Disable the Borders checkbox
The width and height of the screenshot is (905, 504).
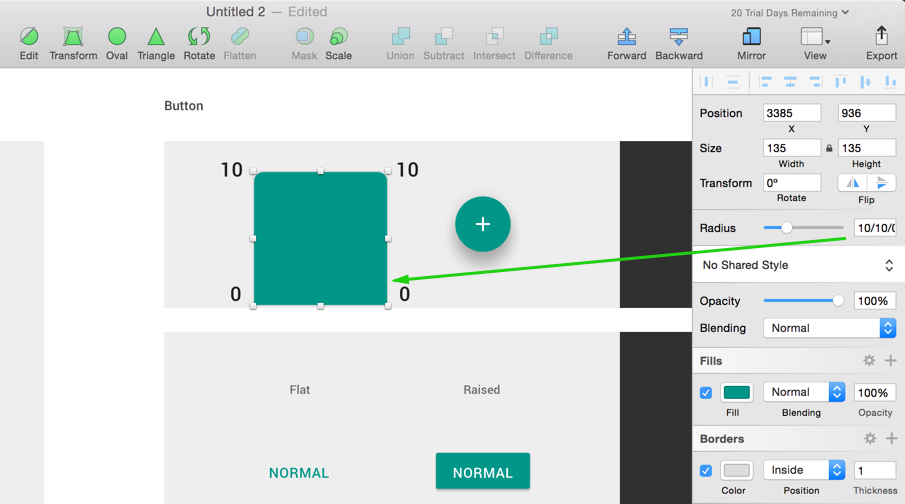point(706,471)
